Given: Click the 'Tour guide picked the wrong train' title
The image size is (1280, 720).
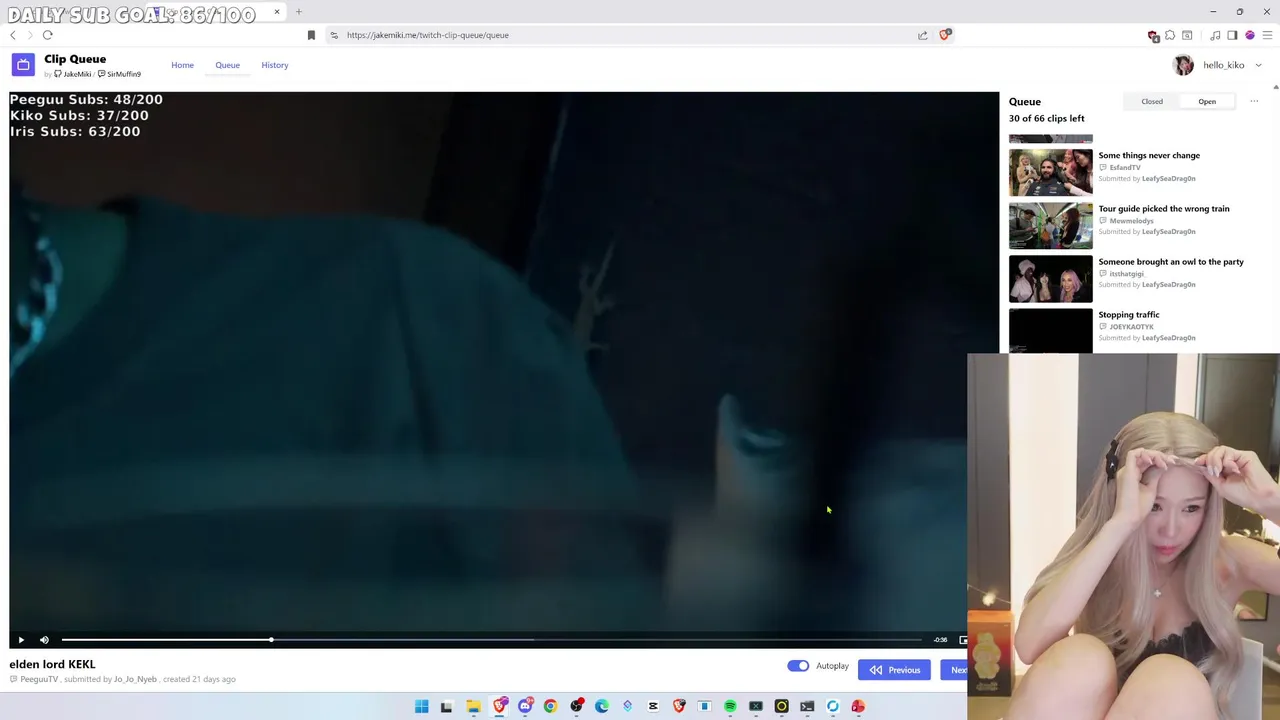Looking at the screenshot, I should [1164, 208].
